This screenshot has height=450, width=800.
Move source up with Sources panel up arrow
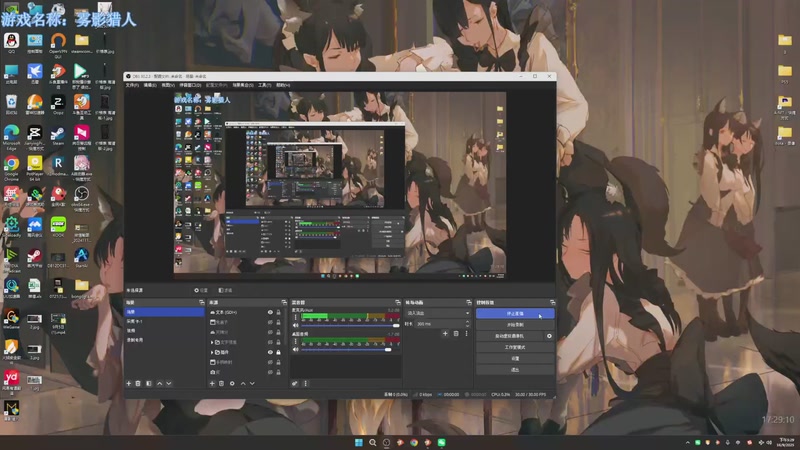pyautogui.click(x=243, y=383)
